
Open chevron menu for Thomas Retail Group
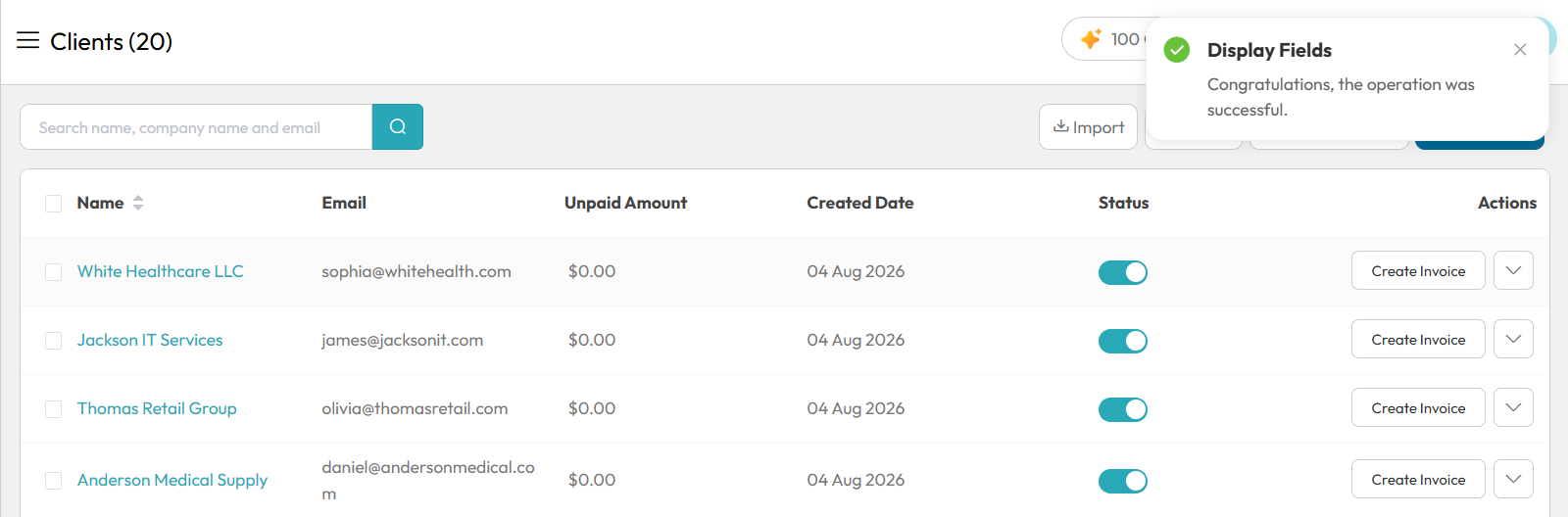point(1513,408)
